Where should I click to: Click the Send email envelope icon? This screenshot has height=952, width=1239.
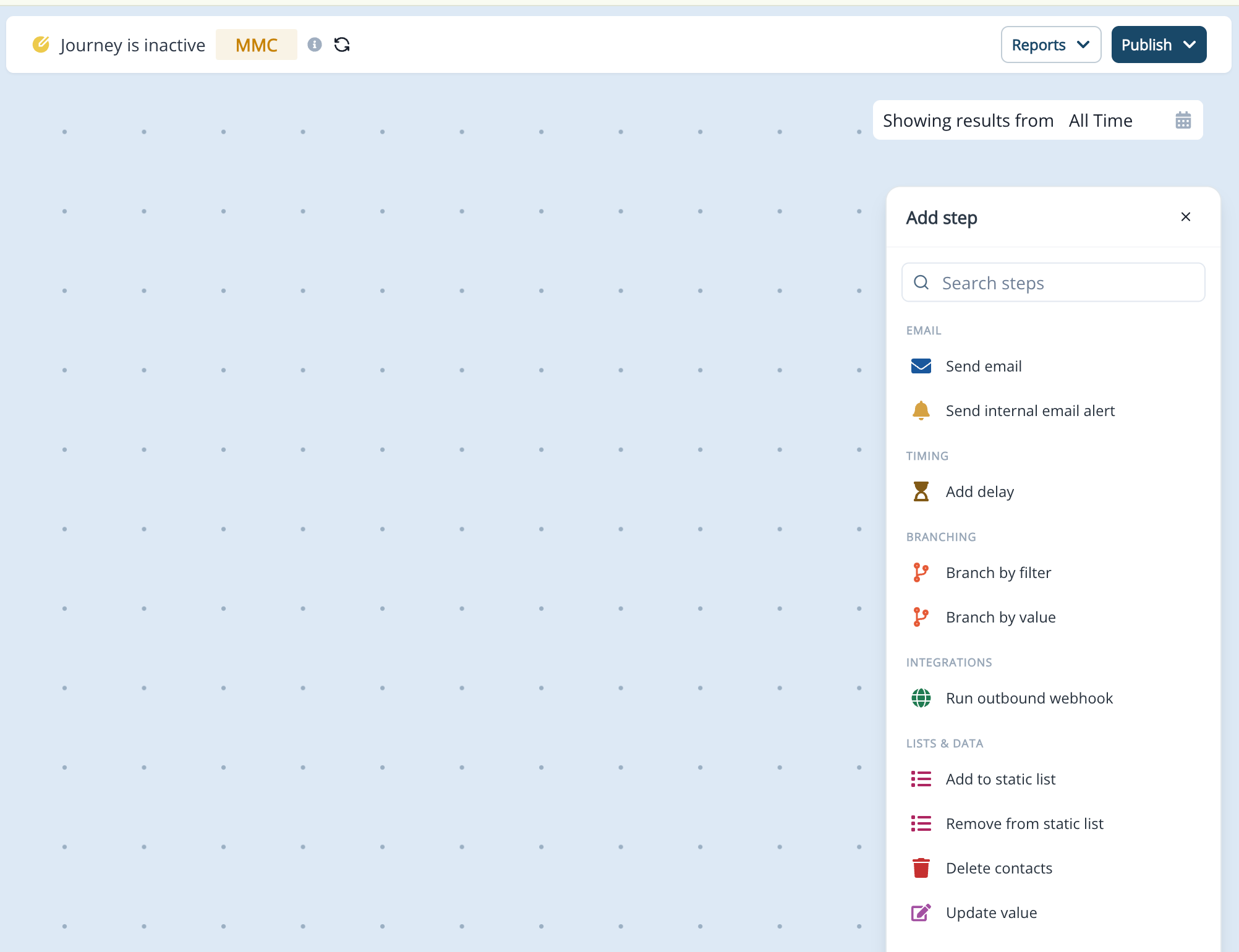pyautogui.click(x=921, y=366)
